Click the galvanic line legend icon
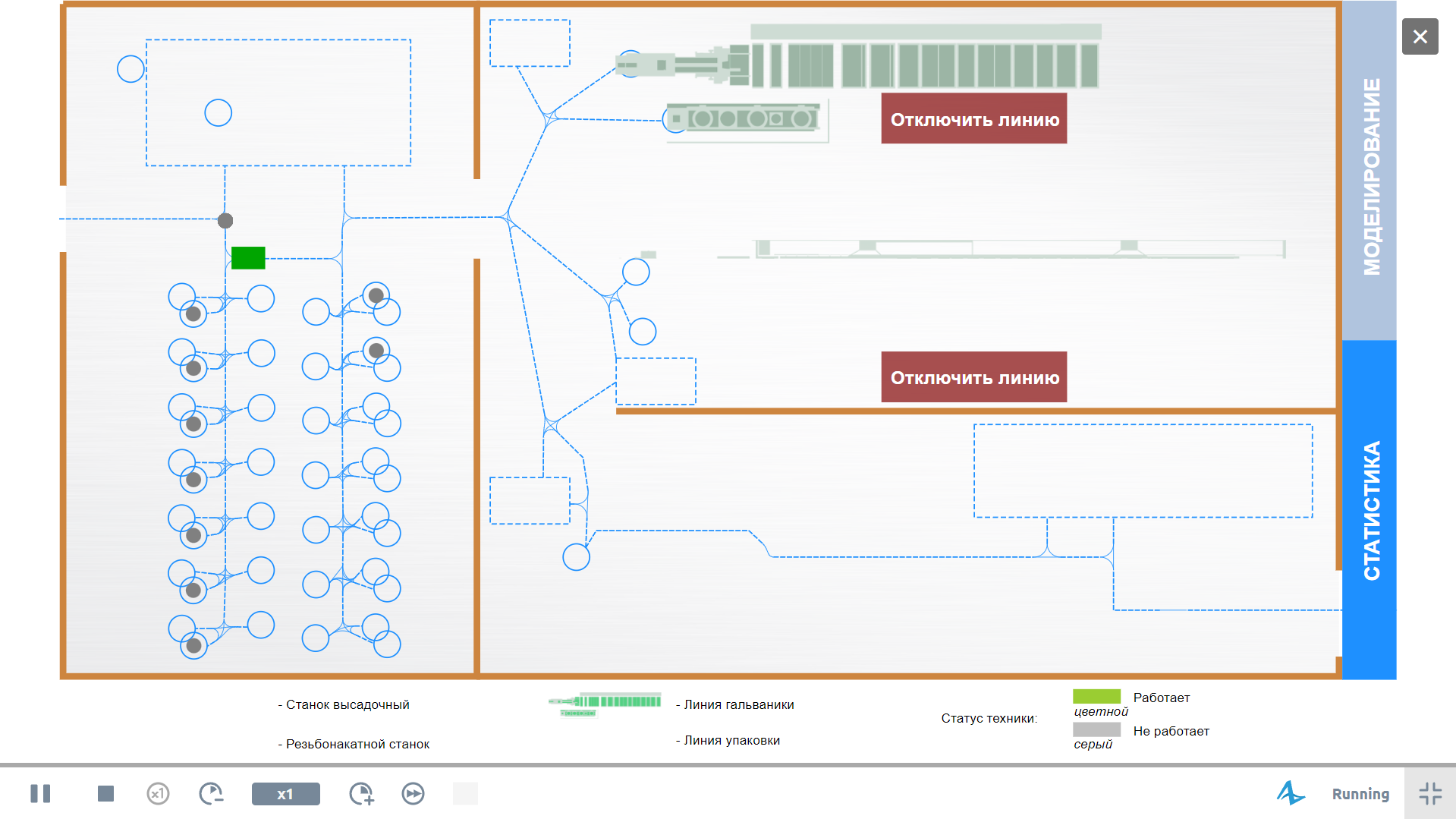 click(x=605, y=704)
